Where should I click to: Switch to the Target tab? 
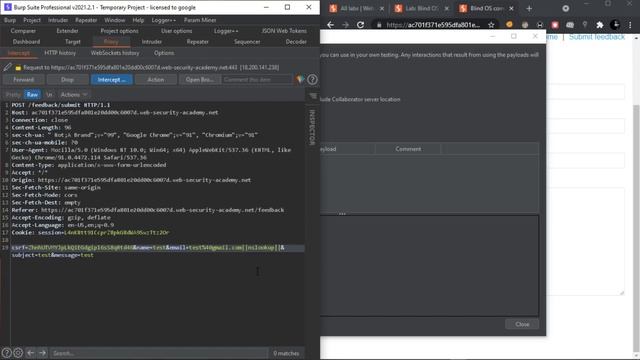pyautogui.click(x=73, y=42)
